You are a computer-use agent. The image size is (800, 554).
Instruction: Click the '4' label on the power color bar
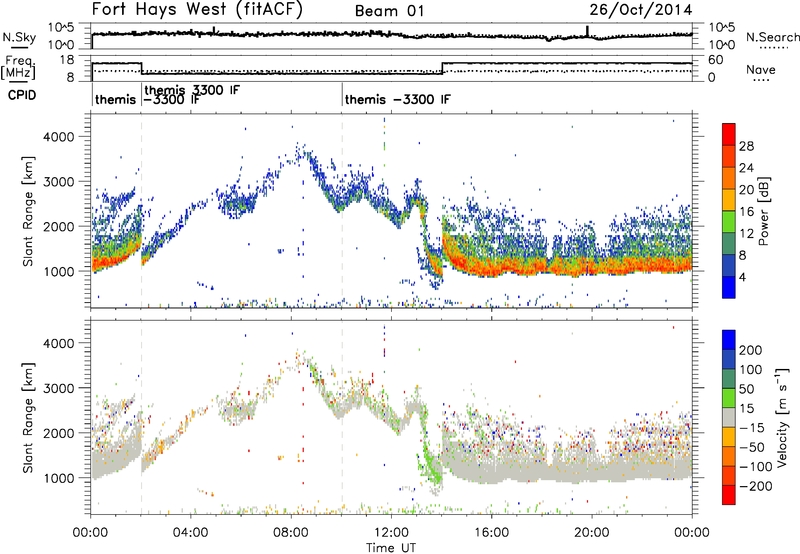pyautogui.click(x=742, y=277)
